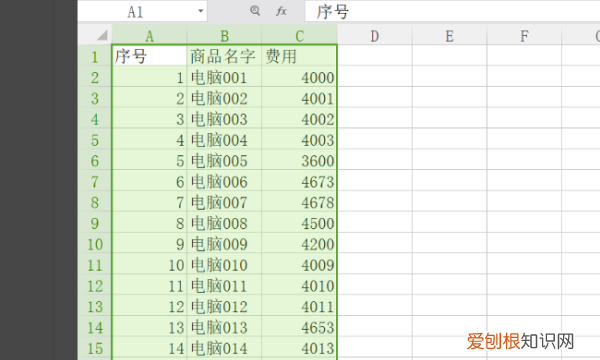Click the cost cell with value 4013
The width and height of the screenshot is (600, 360).
[299, 348]
